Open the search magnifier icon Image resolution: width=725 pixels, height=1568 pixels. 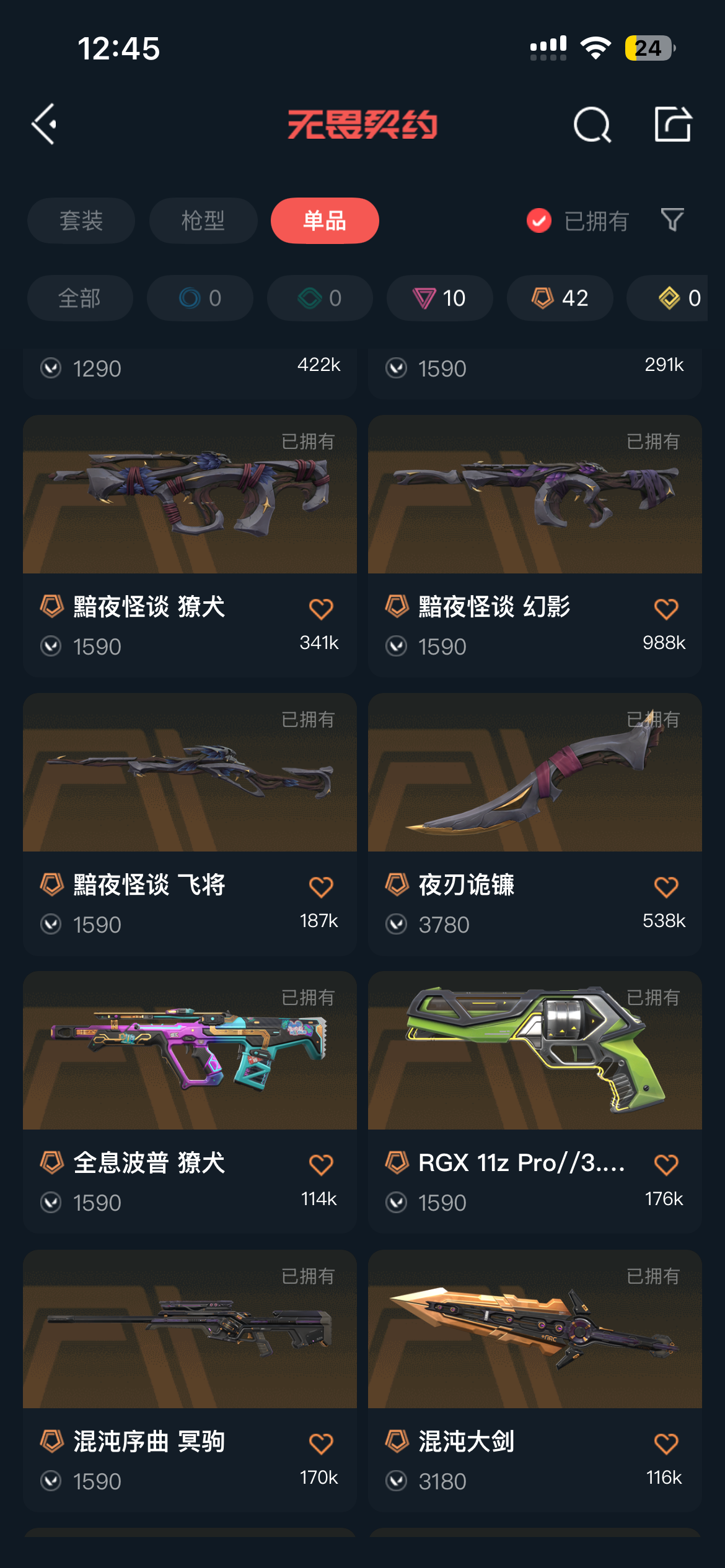592,124
